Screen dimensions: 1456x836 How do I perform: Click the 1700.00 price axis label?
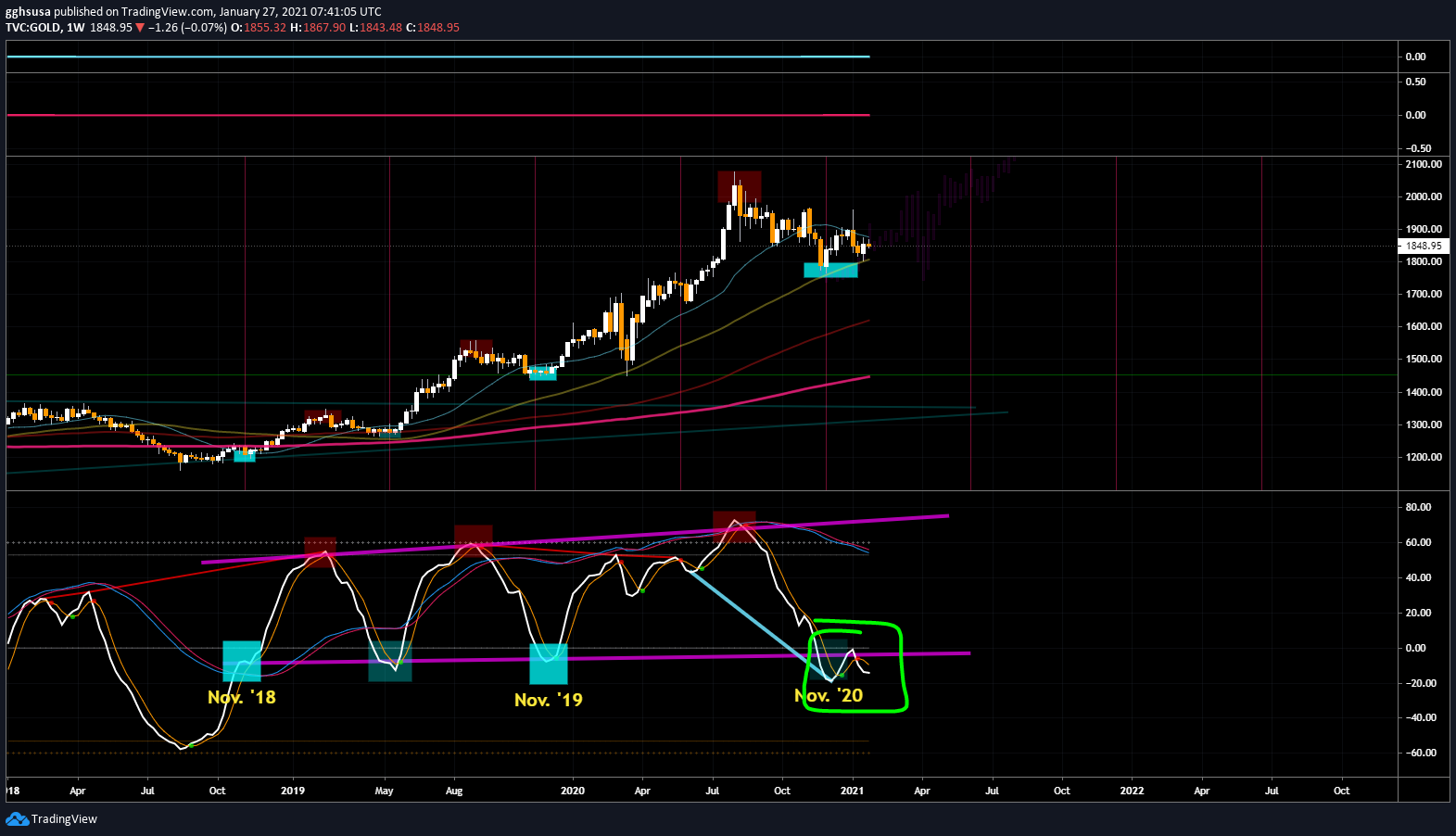(x=1424, y=294)
